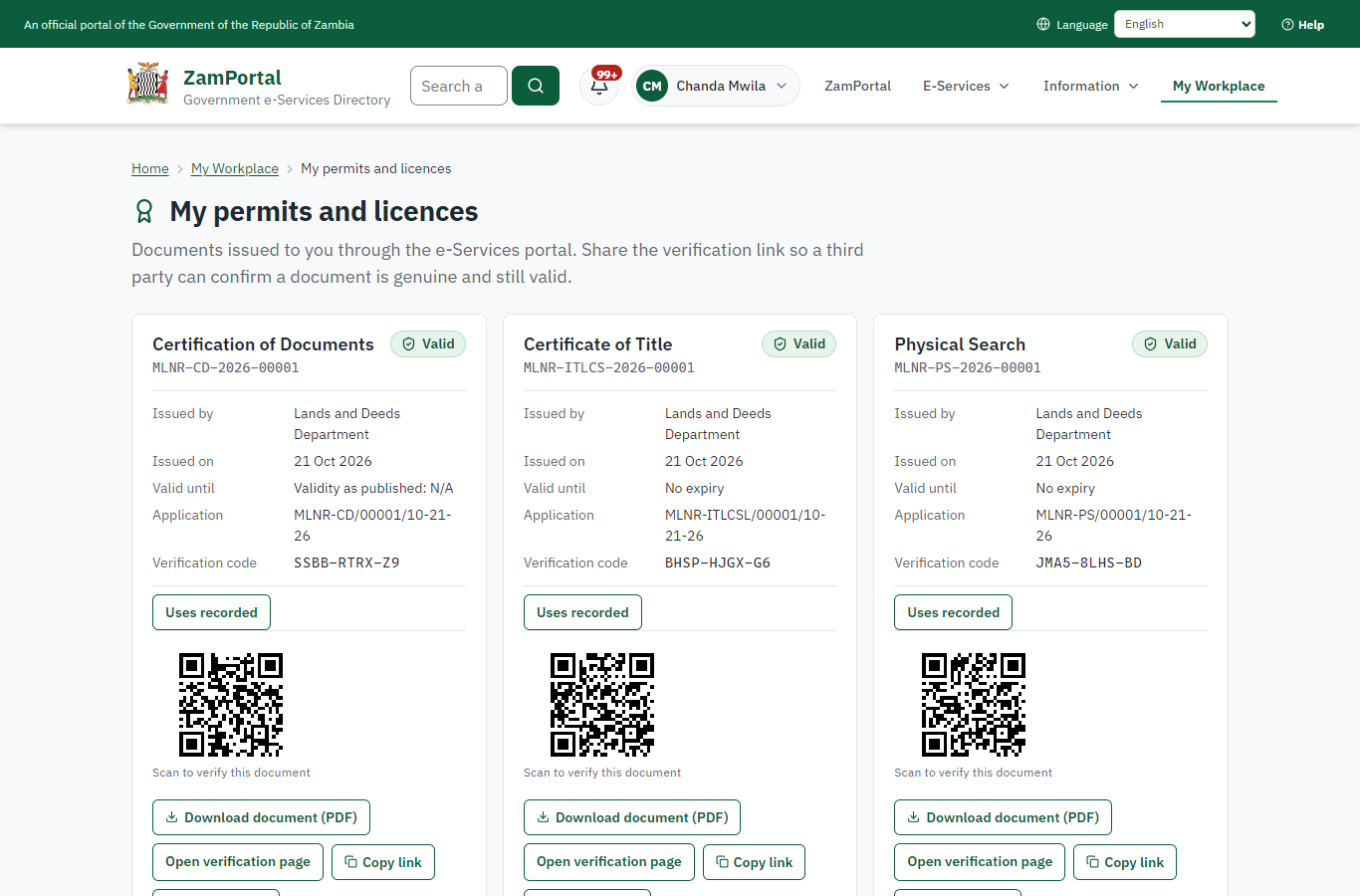The image size is (1360, 896).
Task: Click the Help question mark icon
Action: click(x=1287, y=25)
